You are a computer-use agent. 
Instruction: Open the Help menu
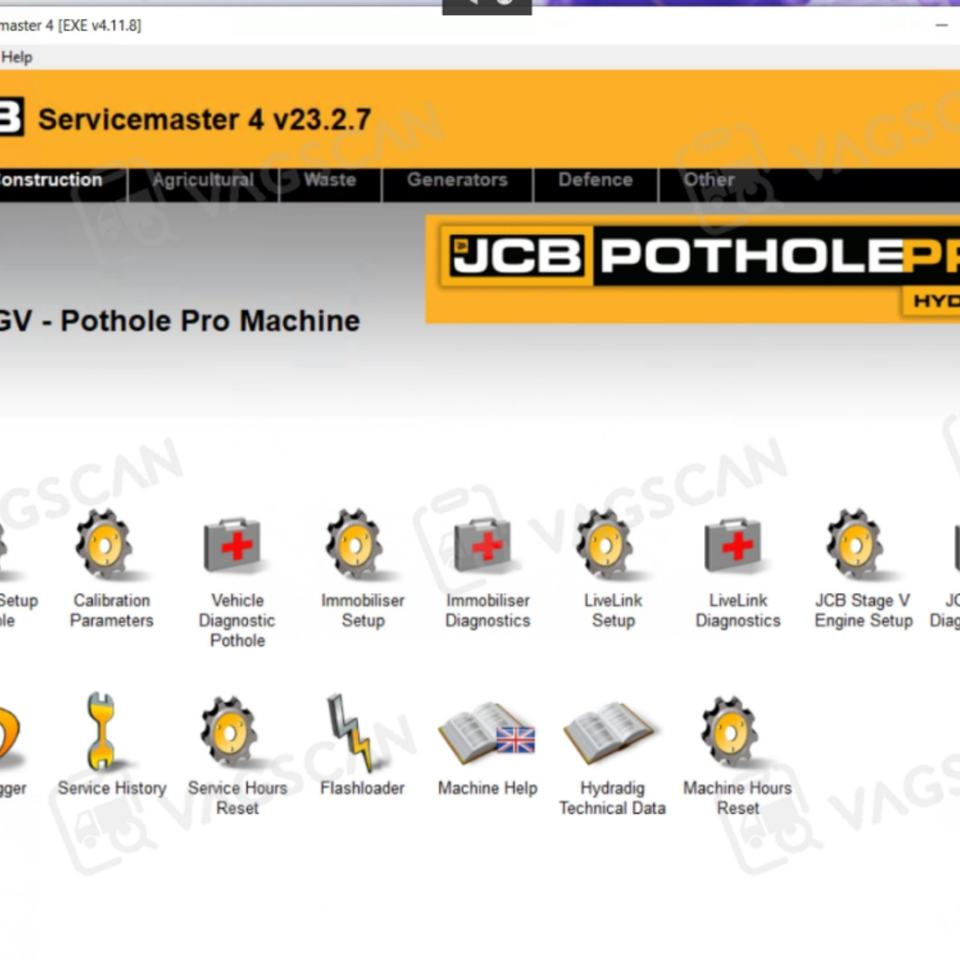[17, 58]
